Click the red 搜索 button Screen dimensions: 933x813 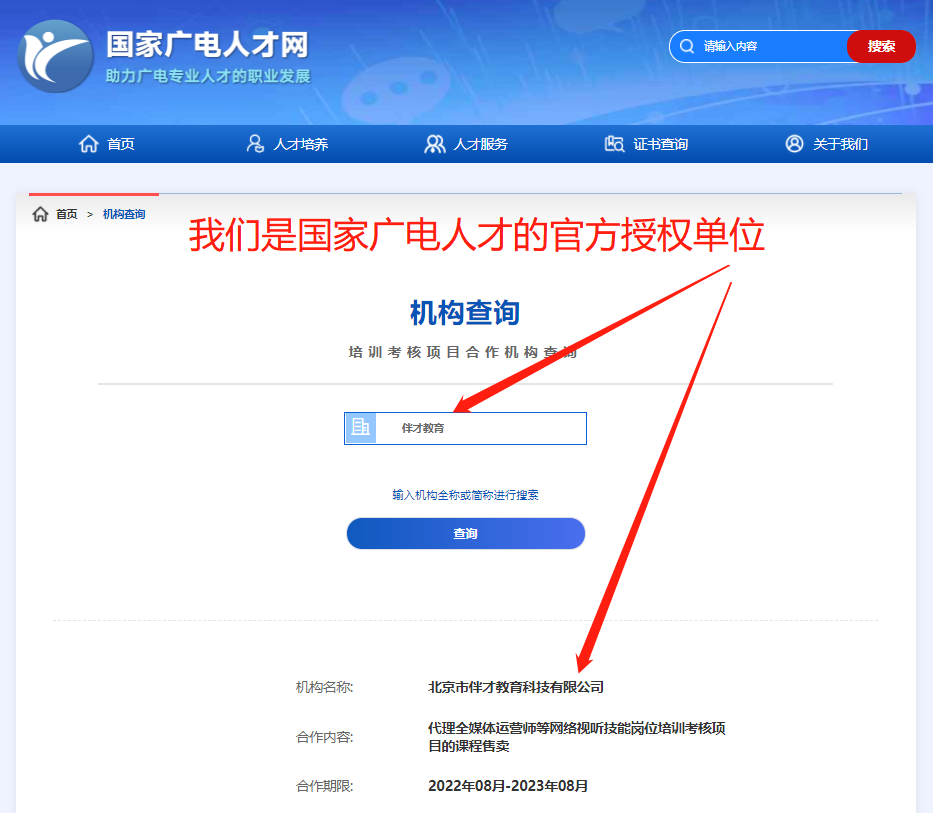tap(881, 46)
